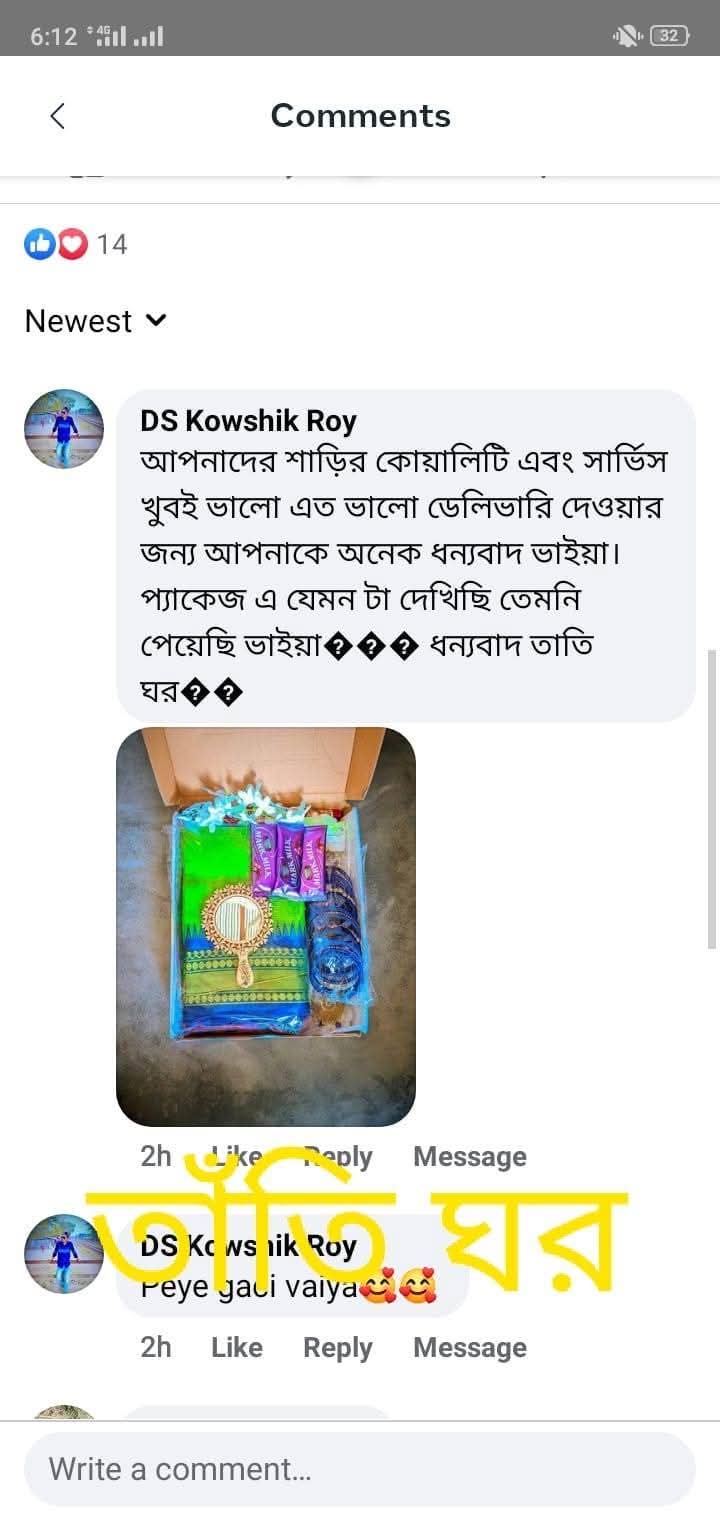Screen dimensions: 720x1520
Task: Tap the red heart reaction icon
Action: tap(72, 244)
